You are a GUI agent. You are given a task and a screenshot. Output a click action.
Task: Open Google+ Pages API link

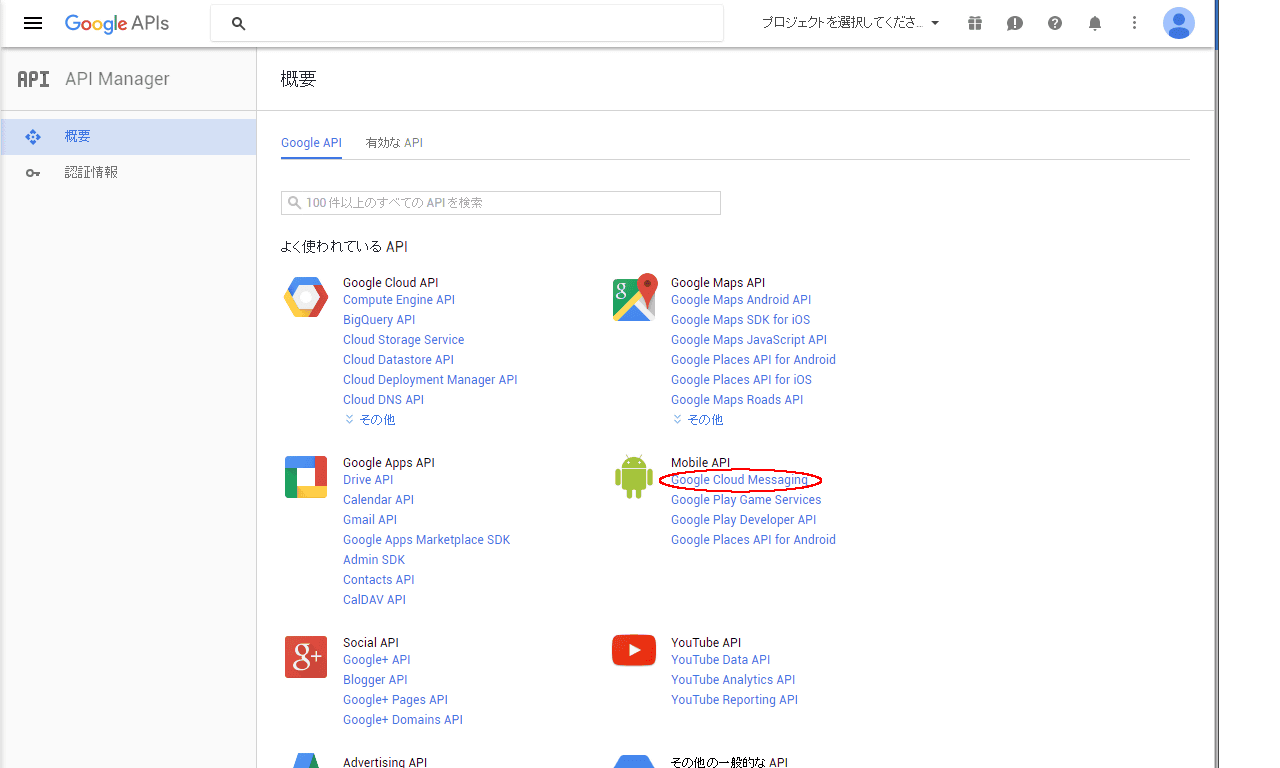(x=395, y=700)
